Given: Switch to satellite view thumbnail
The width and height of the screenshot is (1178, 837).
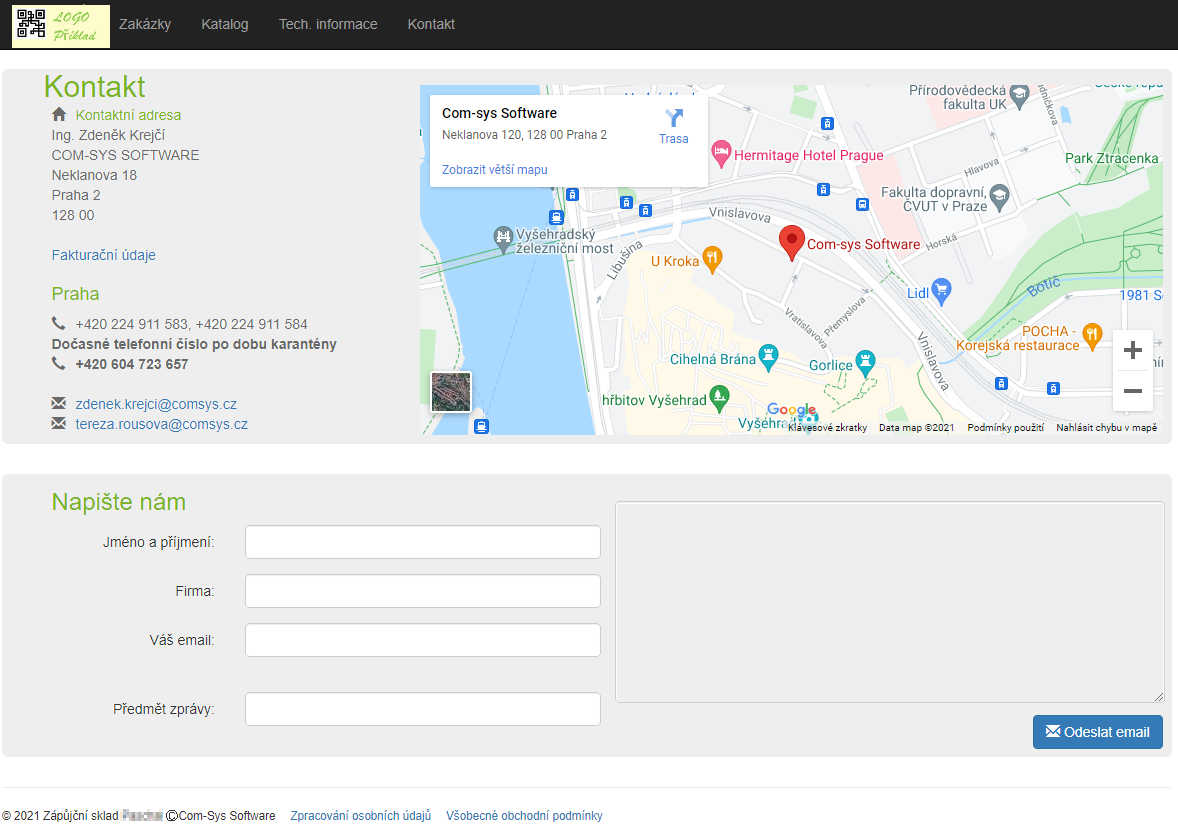Looking at the screenshot, I should tap(451, 391).
